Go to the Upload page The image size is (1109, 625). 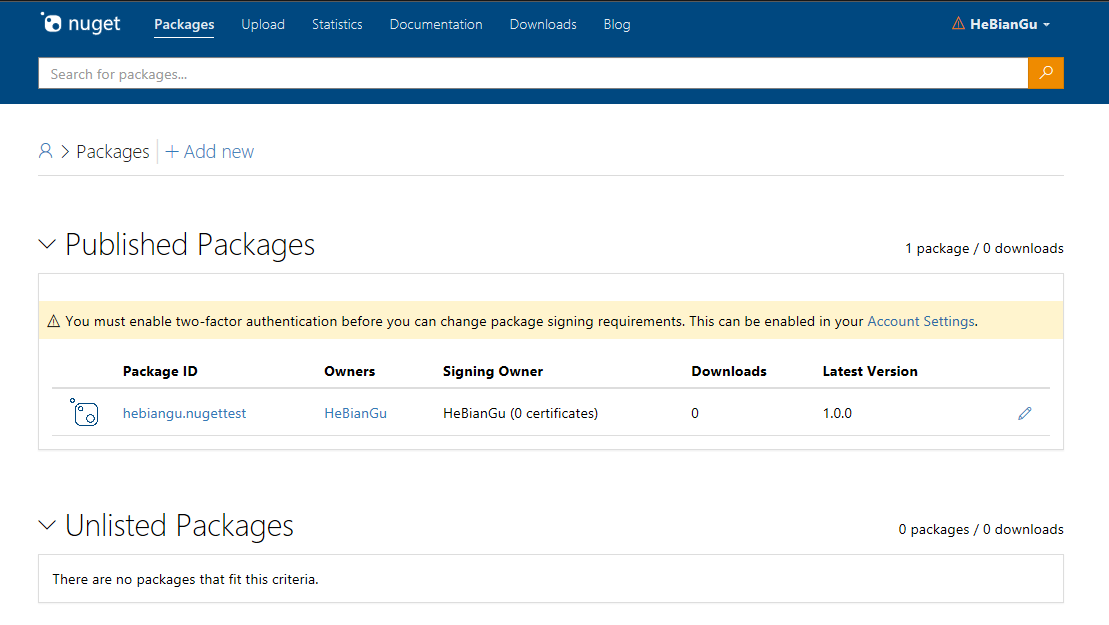click(x=263, y=24)
